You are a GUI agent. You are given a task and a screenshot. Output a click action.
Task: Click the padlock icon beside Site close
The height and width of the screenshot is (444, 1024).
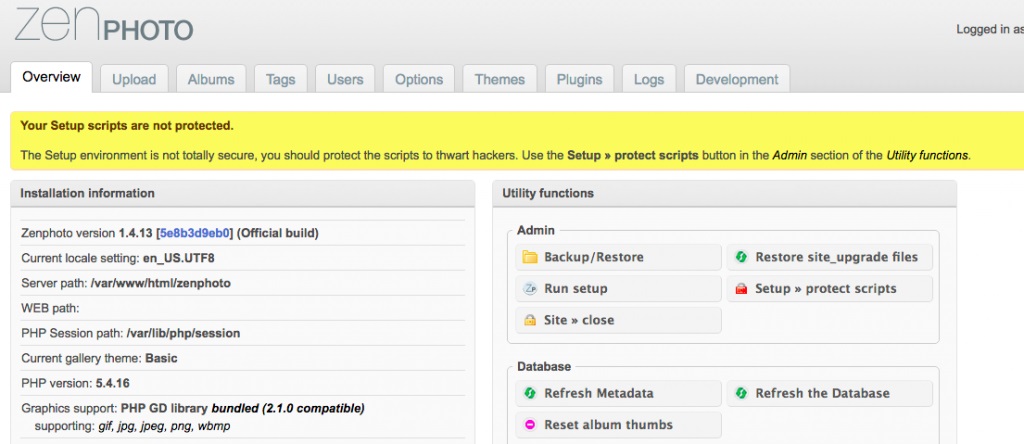[530, 321]
